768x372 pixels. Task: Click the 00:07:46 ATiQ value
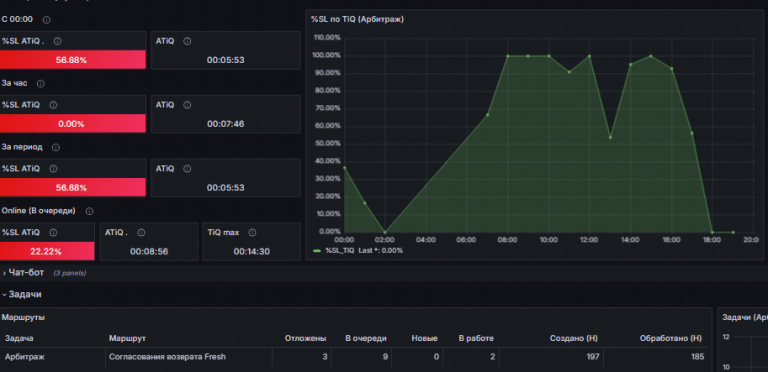[x=225, y=124]
